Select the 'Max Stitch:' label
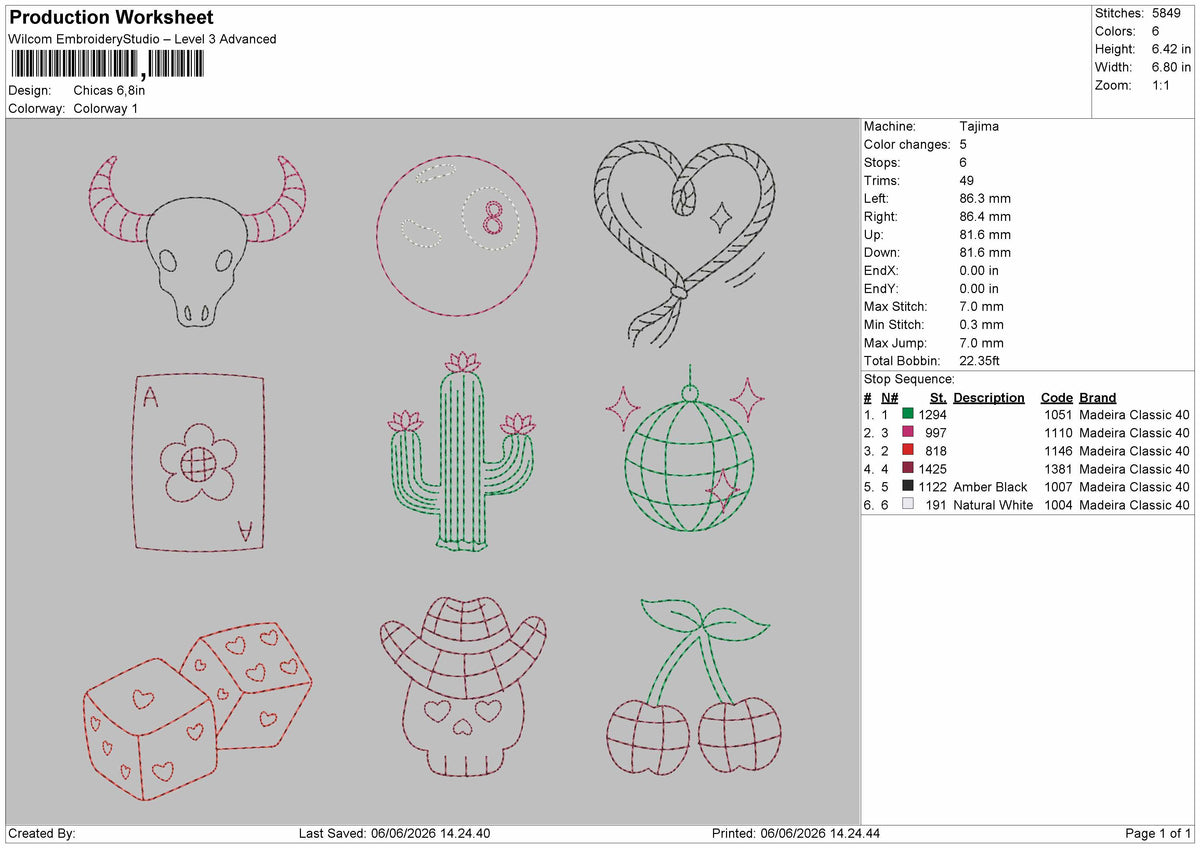1200x848 pixels. (x=896, y=306)
